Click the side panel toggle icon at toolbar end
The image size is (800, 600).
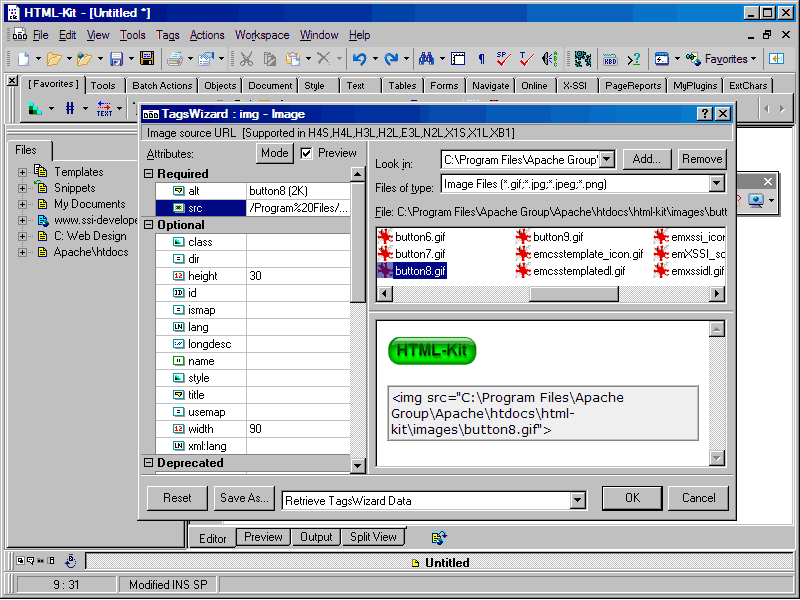tap(777, 59)
